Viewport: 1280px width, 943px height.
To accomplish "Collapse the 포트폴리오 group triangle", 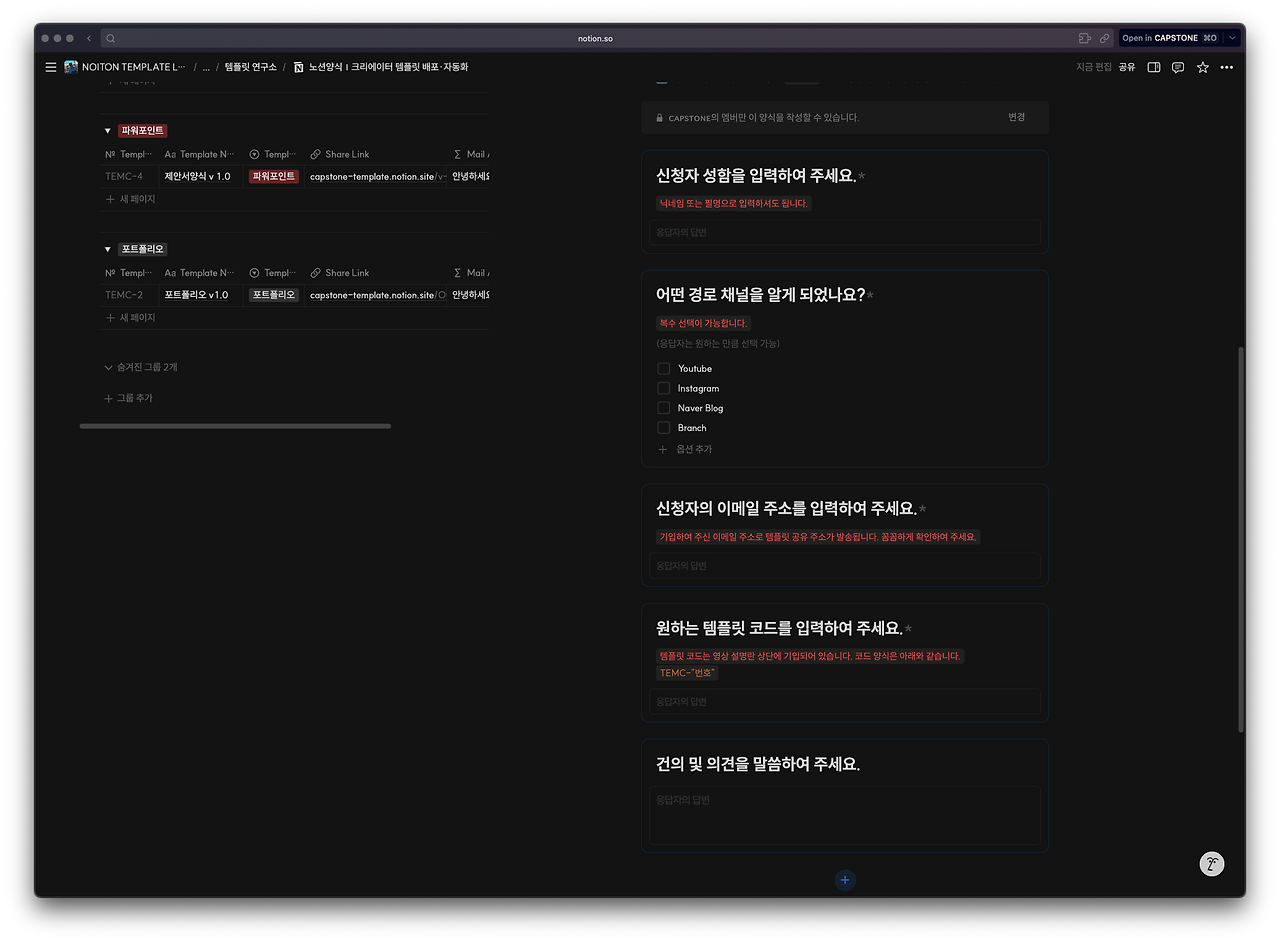I will tap(107, 249).
